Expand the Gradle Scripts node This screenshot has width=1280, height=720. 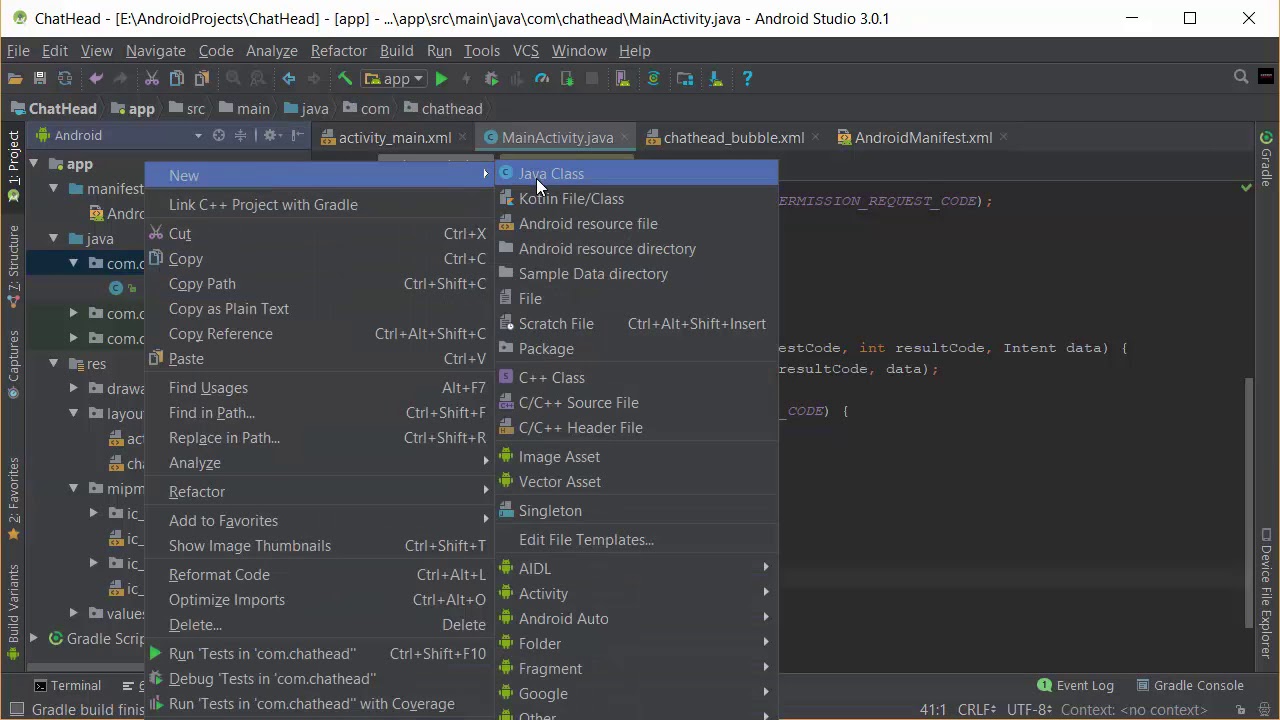(34, 638)
